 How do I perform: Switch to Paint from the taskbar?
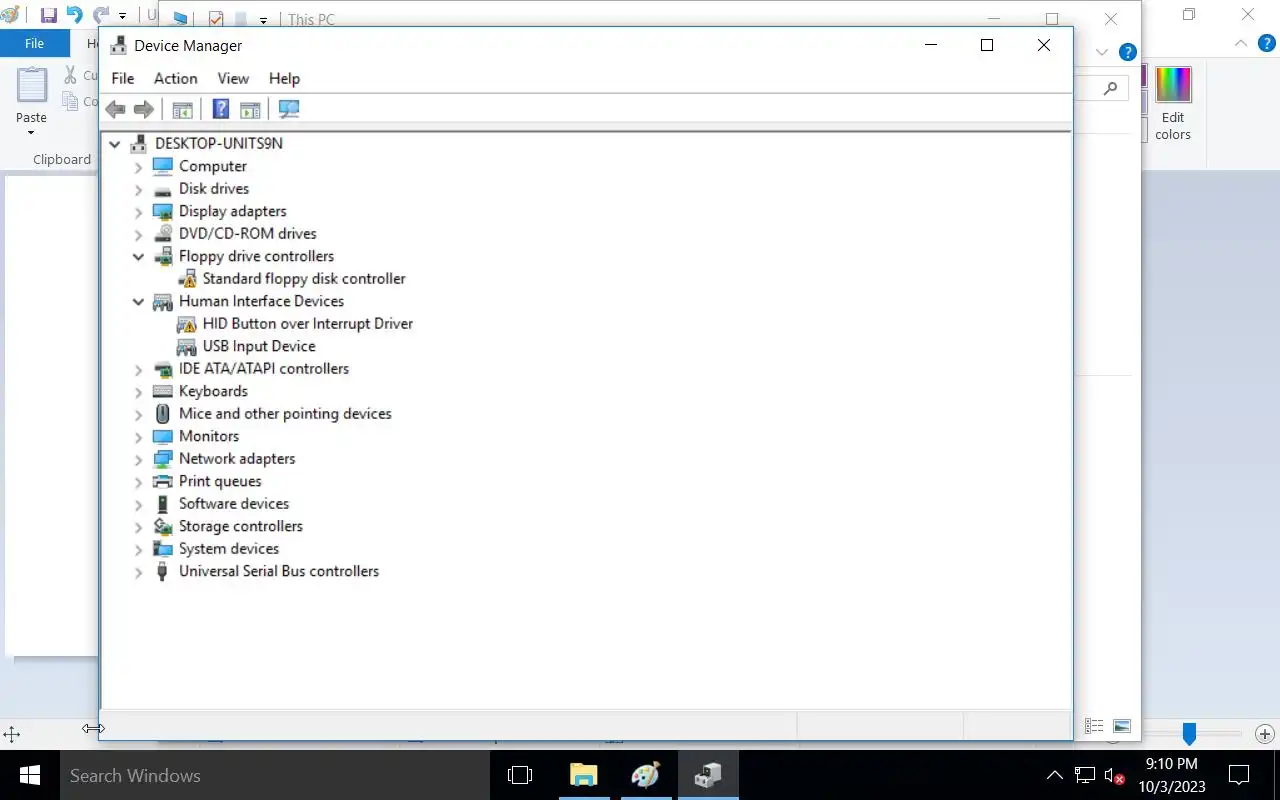click(x=646, y=775)
